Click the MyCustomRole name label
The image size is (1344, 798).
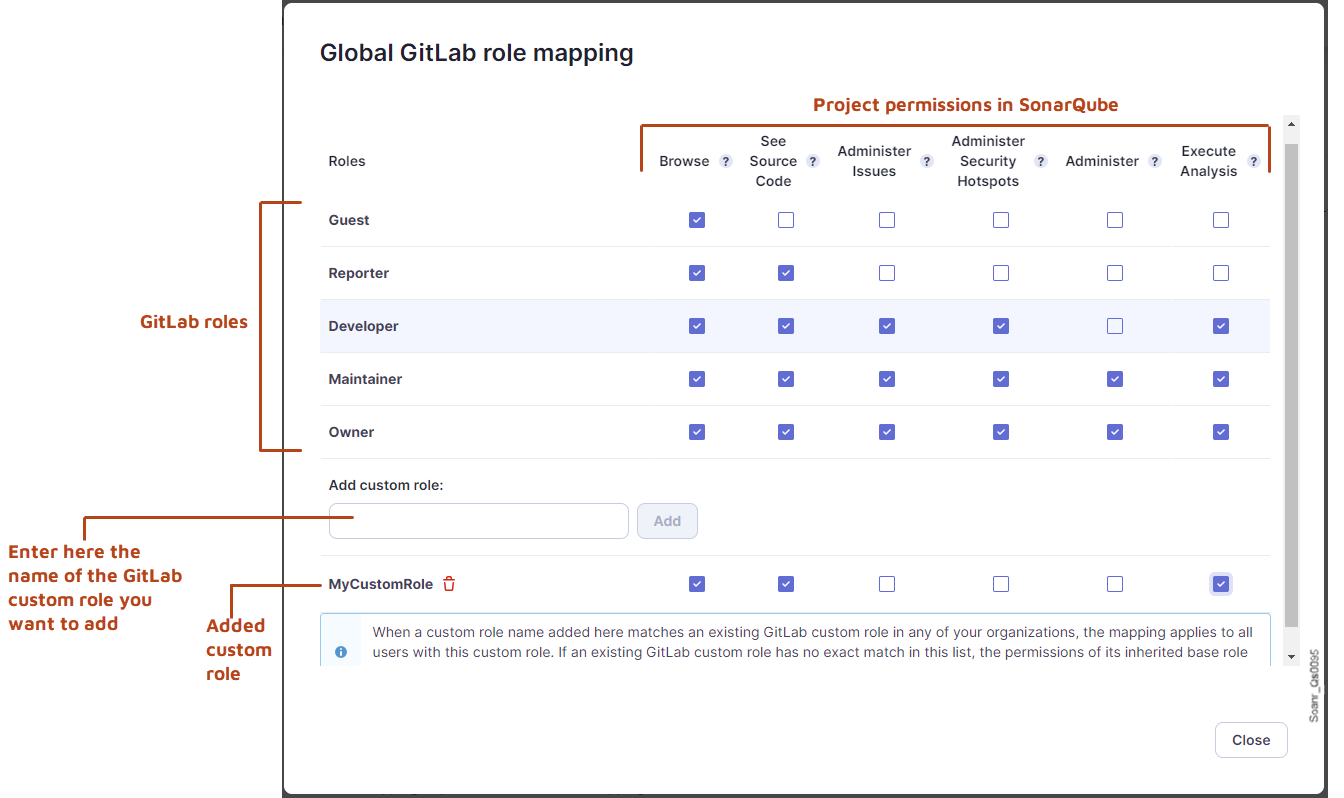click(x=381, y=584)
